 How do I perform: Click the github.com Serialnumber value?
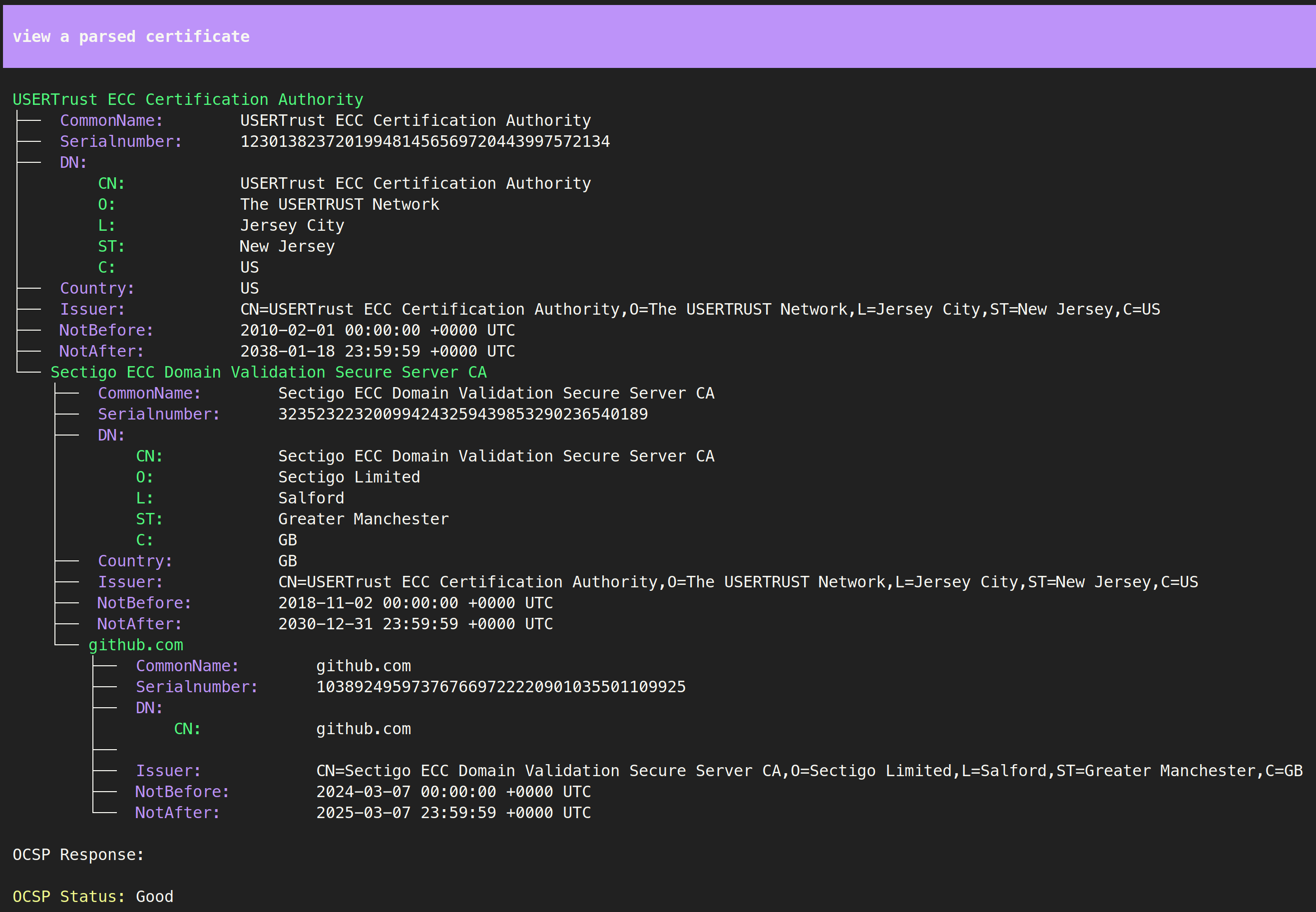pyautogui.click(x=500, y=686)
